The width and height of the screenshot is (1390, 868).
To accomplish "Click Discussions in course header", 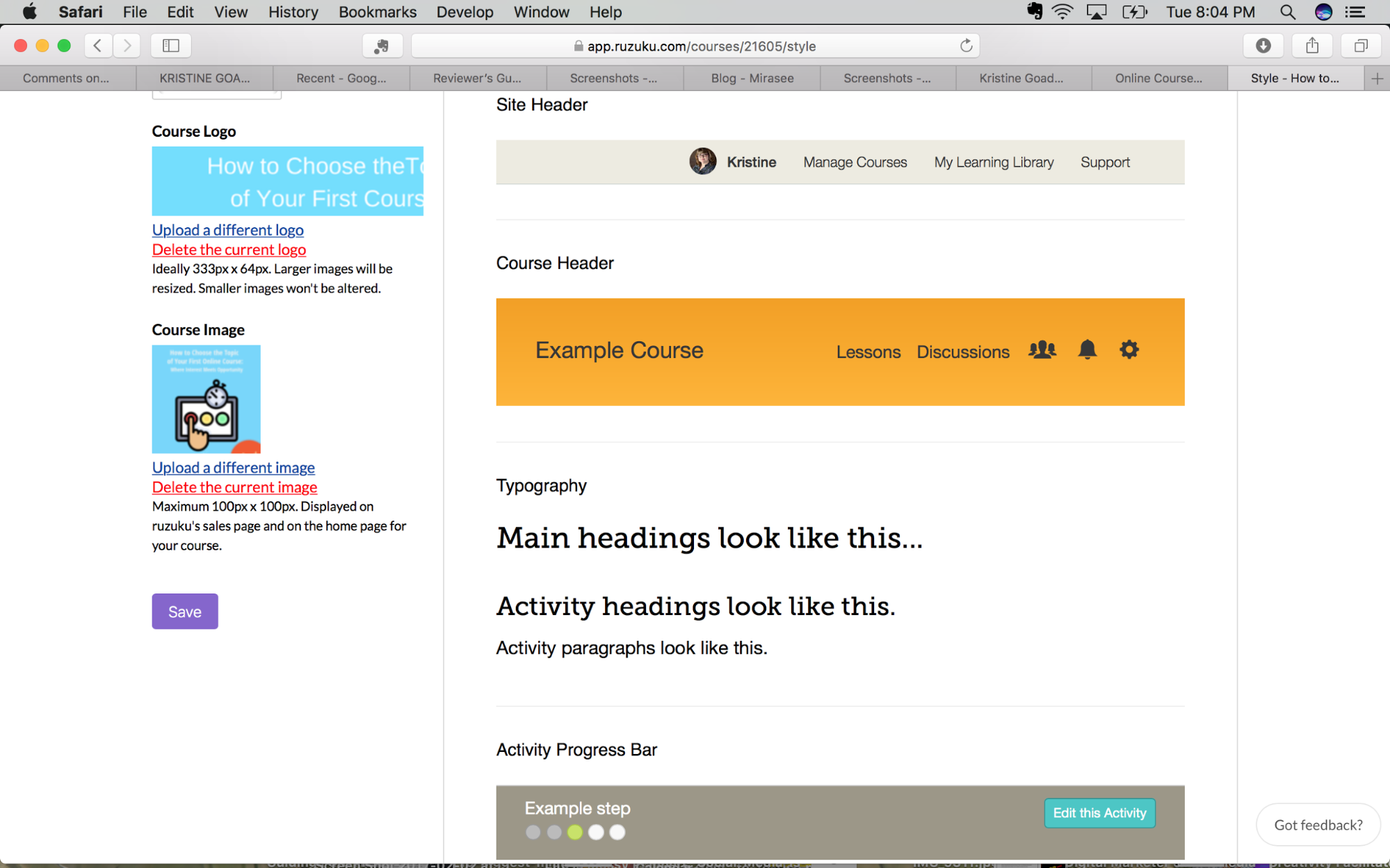I will click(963, 352).
